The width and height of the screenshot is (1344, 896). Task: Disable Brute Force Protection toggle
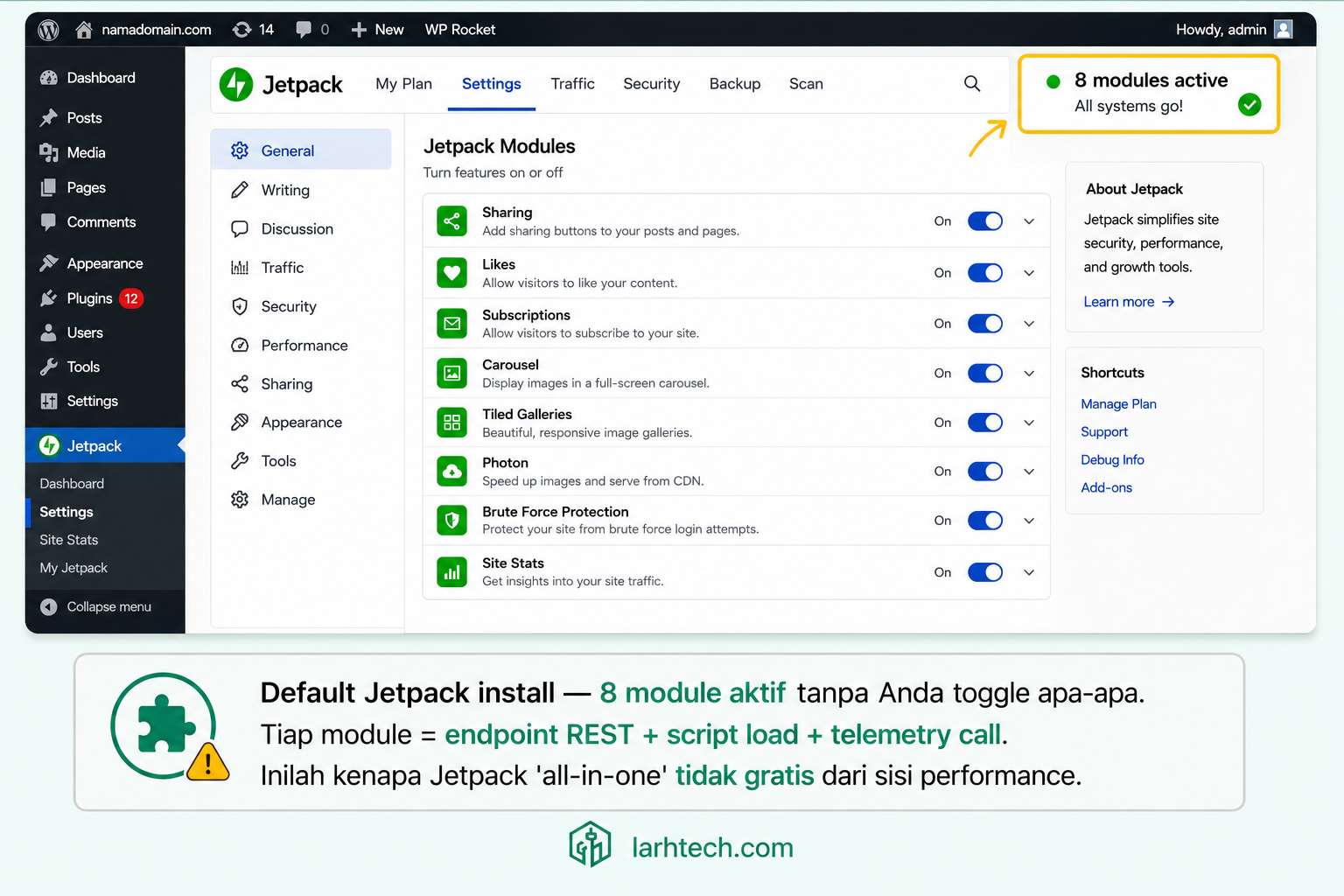click(x=985, y=521)
